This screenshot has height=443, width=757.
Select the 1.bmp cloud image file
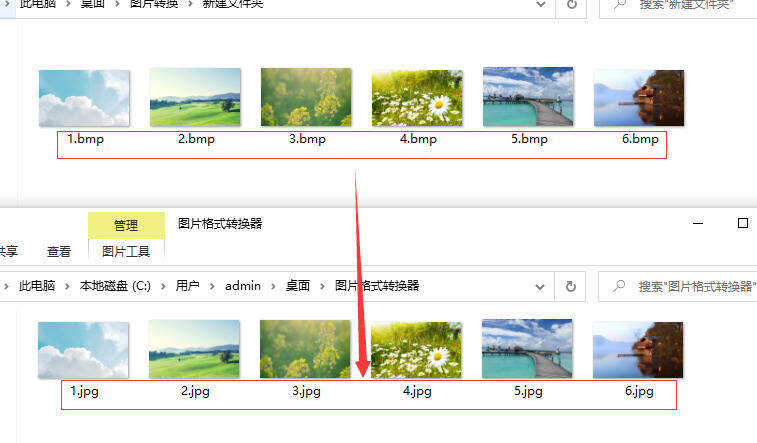pos(84,98)
